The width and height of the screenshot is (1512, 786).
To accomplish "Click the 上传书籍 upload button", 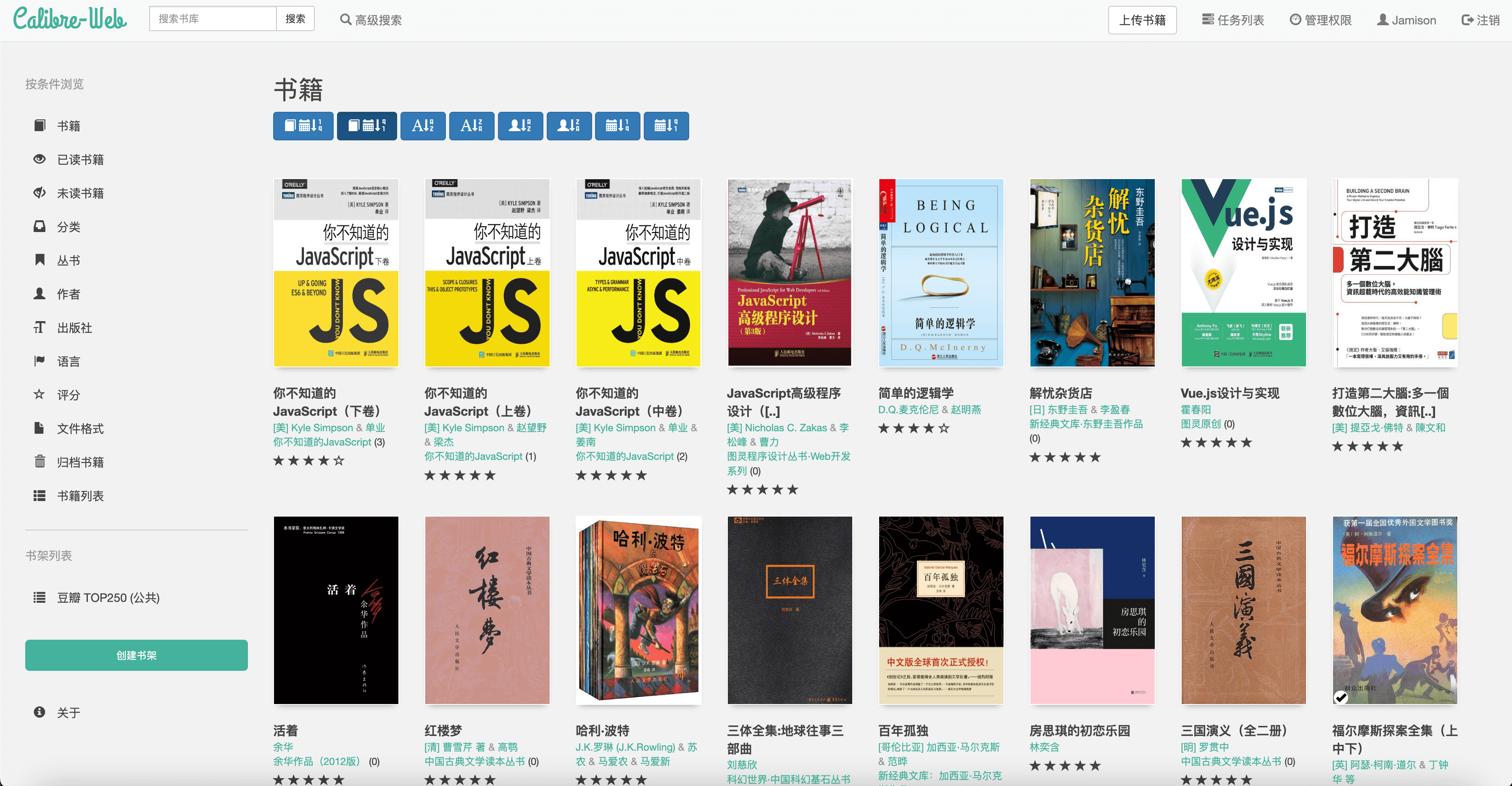I will [1142, 20].
